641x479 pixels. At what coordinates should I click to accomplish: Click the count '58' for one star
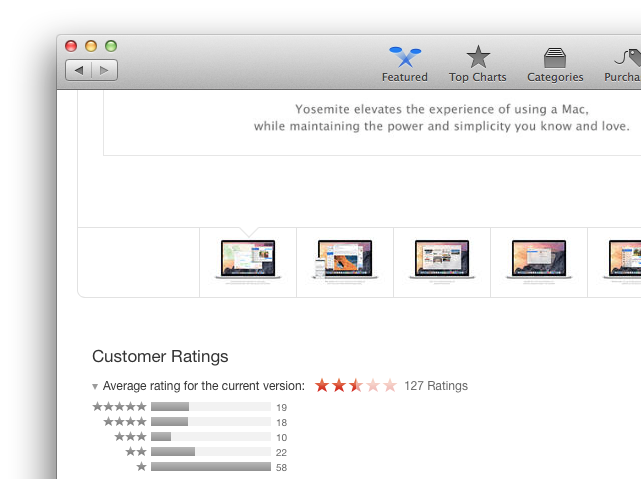tap(282, 468)
